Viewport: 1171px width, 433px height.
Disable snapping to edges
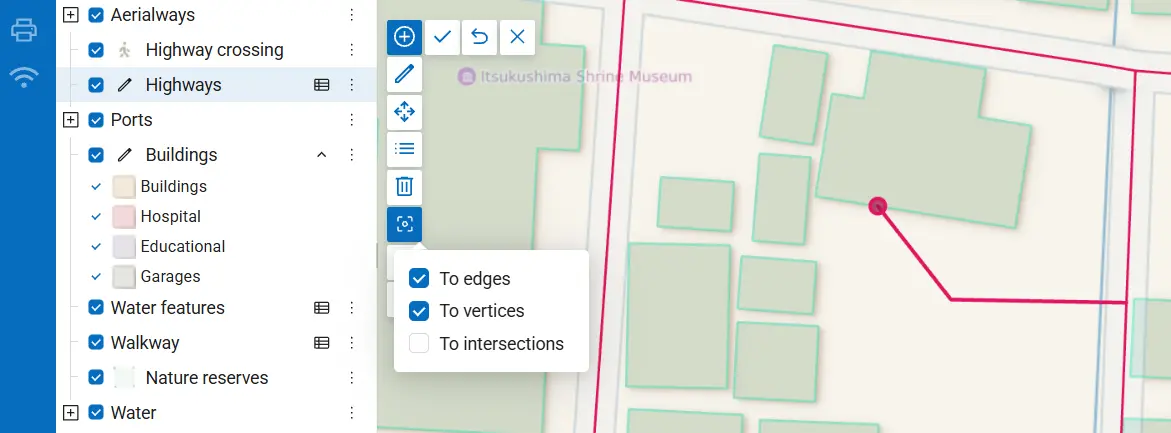tap(419, 278)
